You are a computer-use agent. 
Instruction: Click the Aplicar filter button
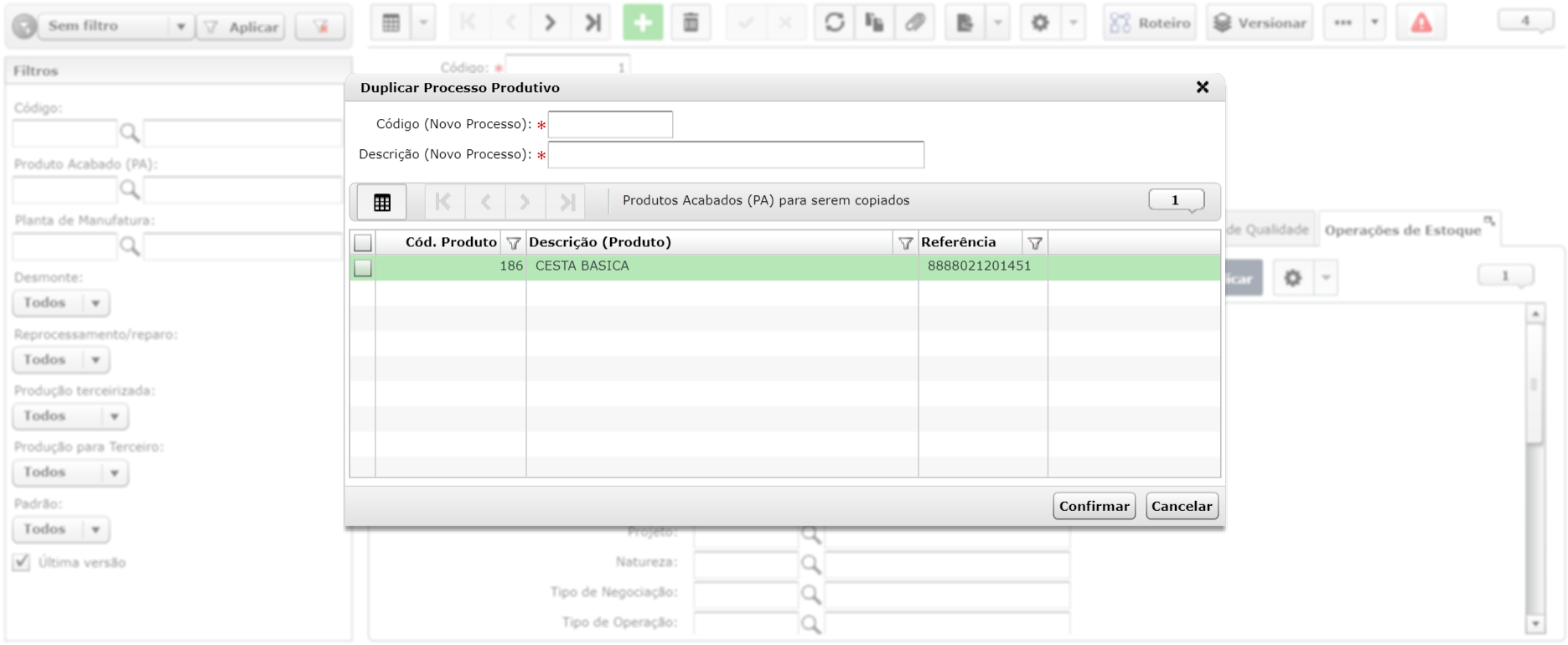pos(241,27)
